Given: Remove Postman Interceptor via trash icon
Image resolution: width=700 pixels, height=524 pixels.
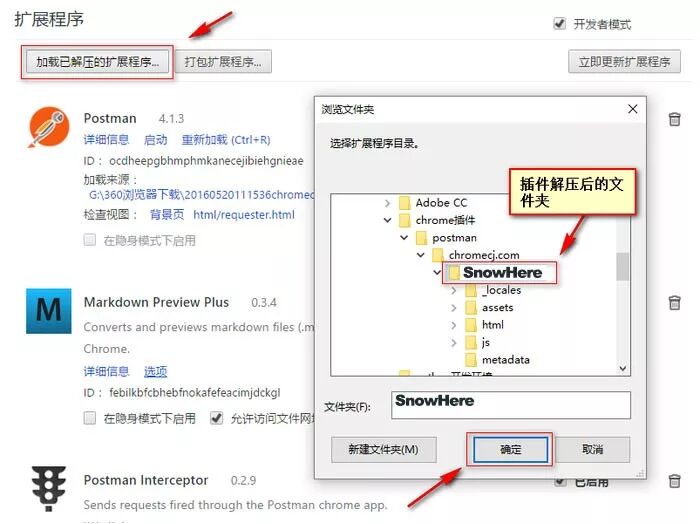Looking at the screenshot, I should 674,481.
